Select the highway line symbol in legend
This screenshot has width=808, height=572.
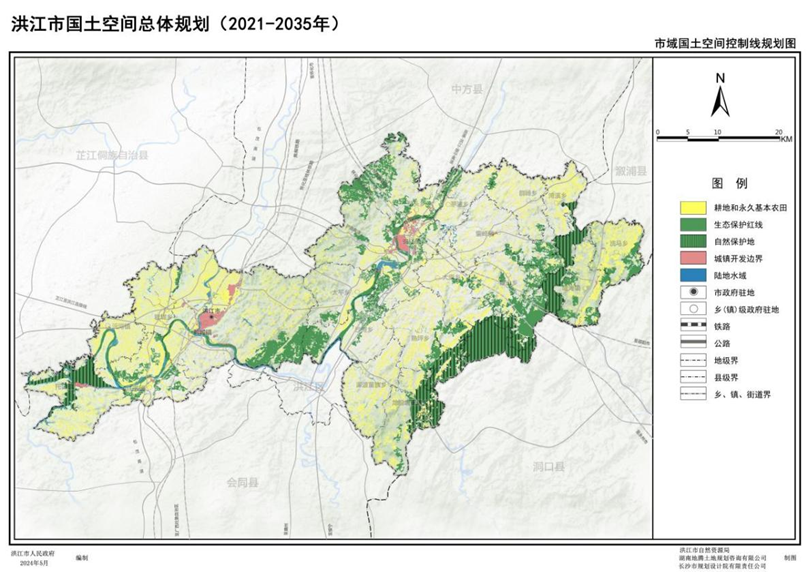[691, 343]
